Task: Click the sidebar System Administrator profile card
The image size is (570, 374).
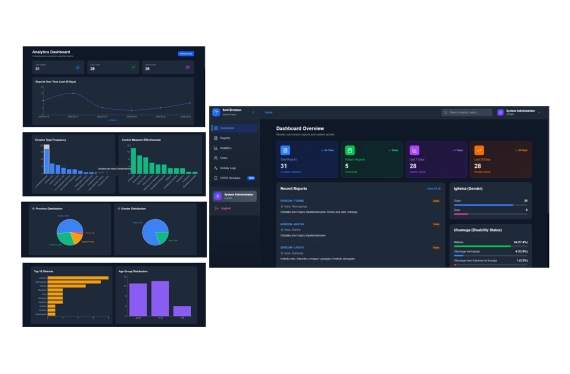Action: [235, 196]
